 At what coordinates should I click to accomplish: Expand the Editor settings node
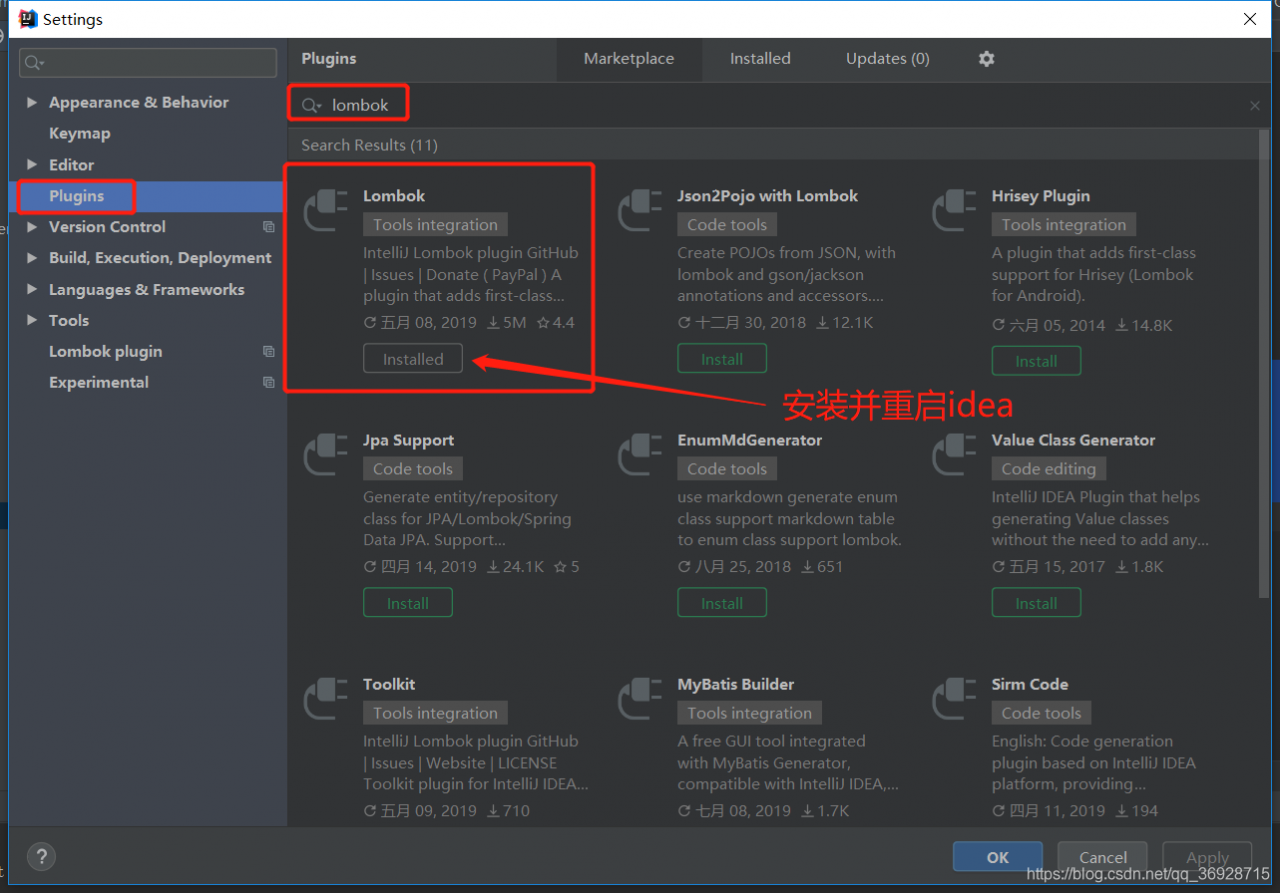tap(32, 165)
